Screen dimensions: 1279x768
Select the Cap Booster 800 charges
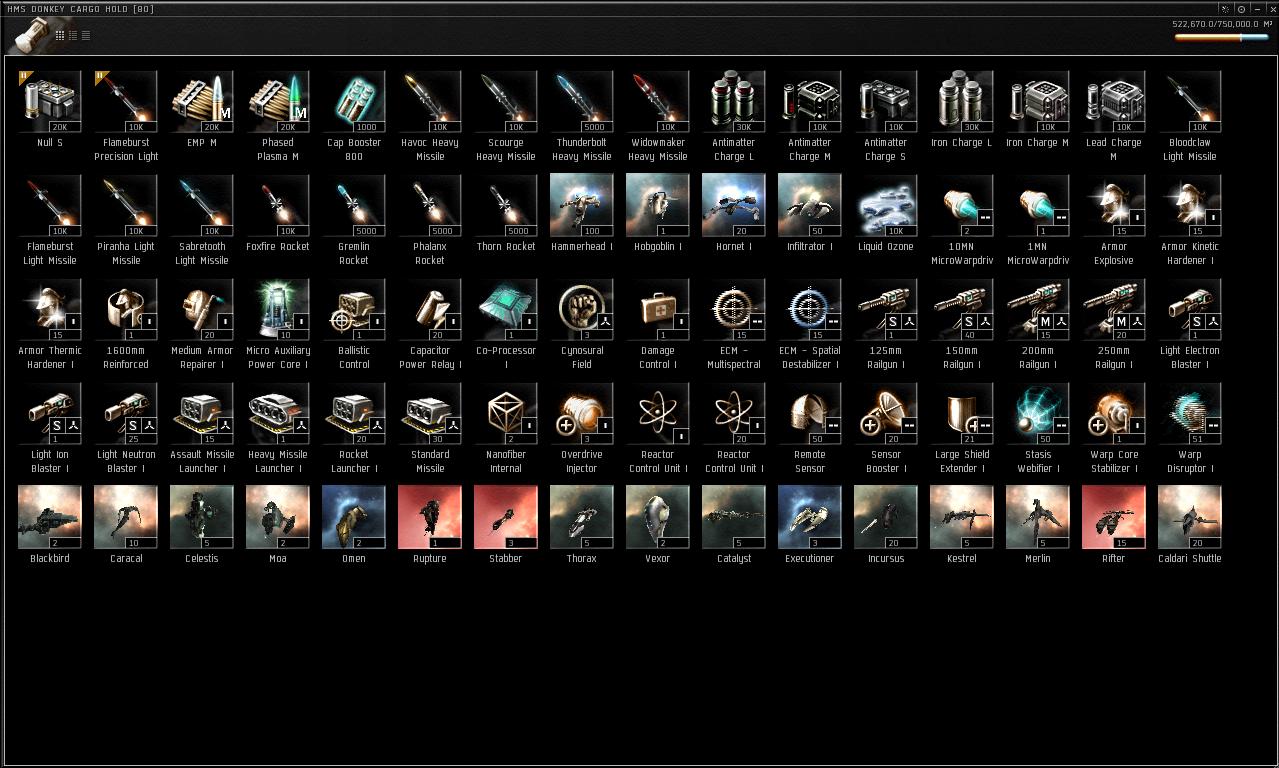354,101
